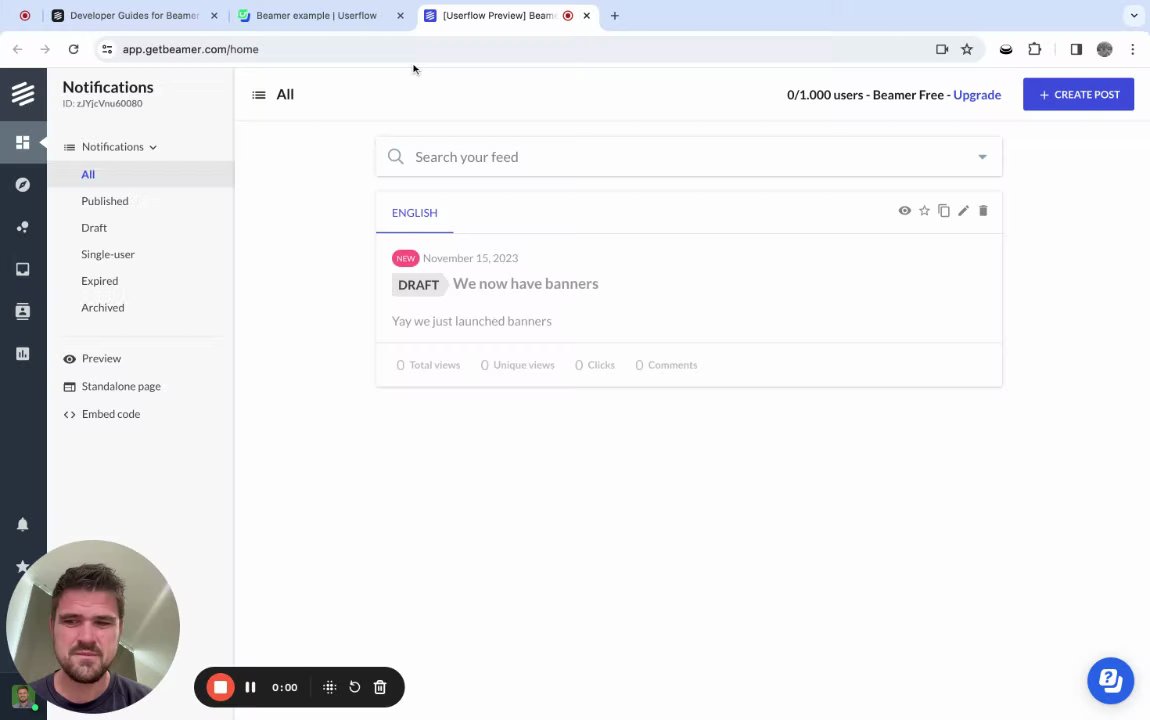Open the search filter dropdown arrow
1150x720 pixels.
(982, 157)
